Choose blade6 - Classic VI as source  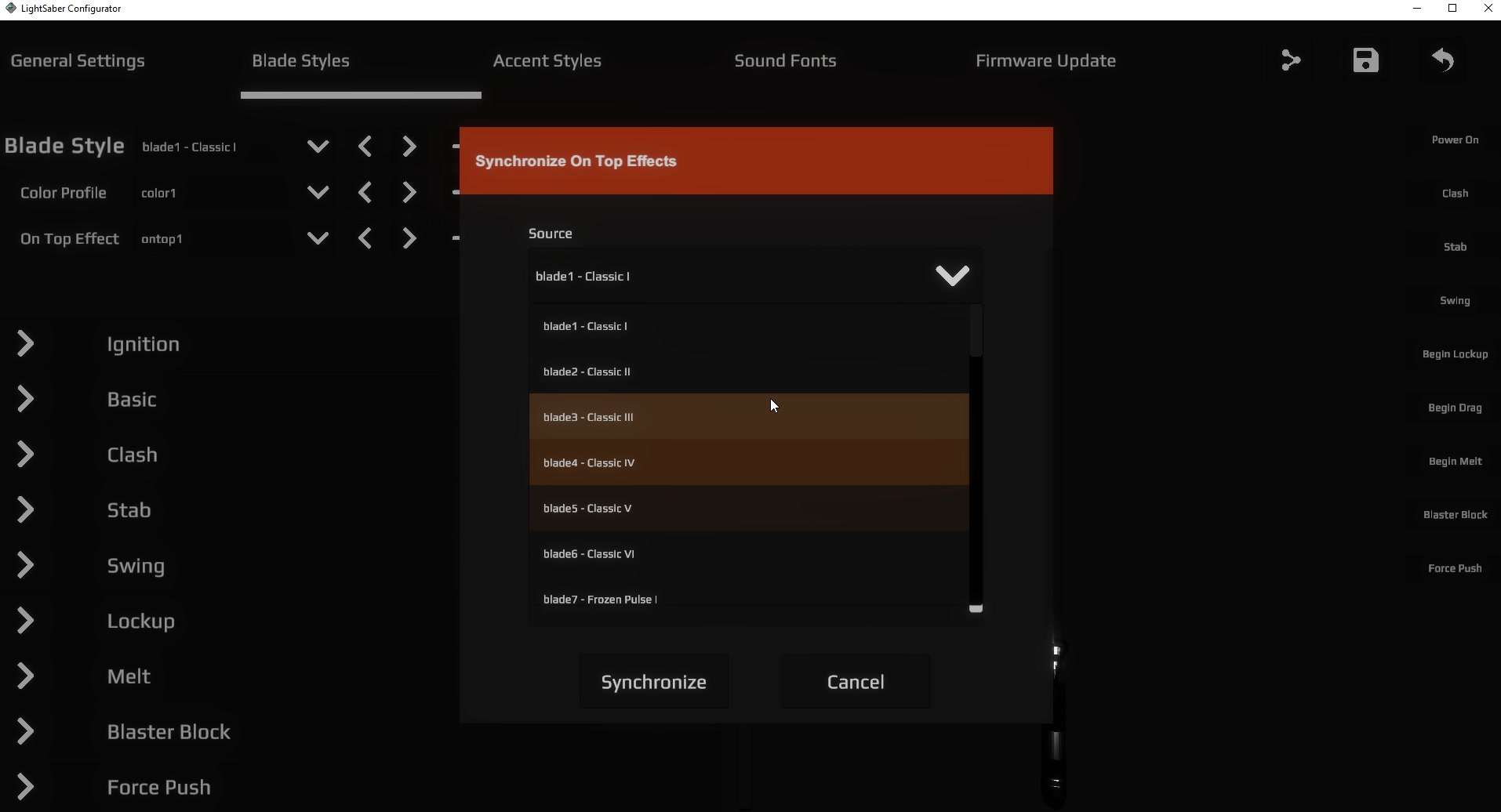[749, 553]
